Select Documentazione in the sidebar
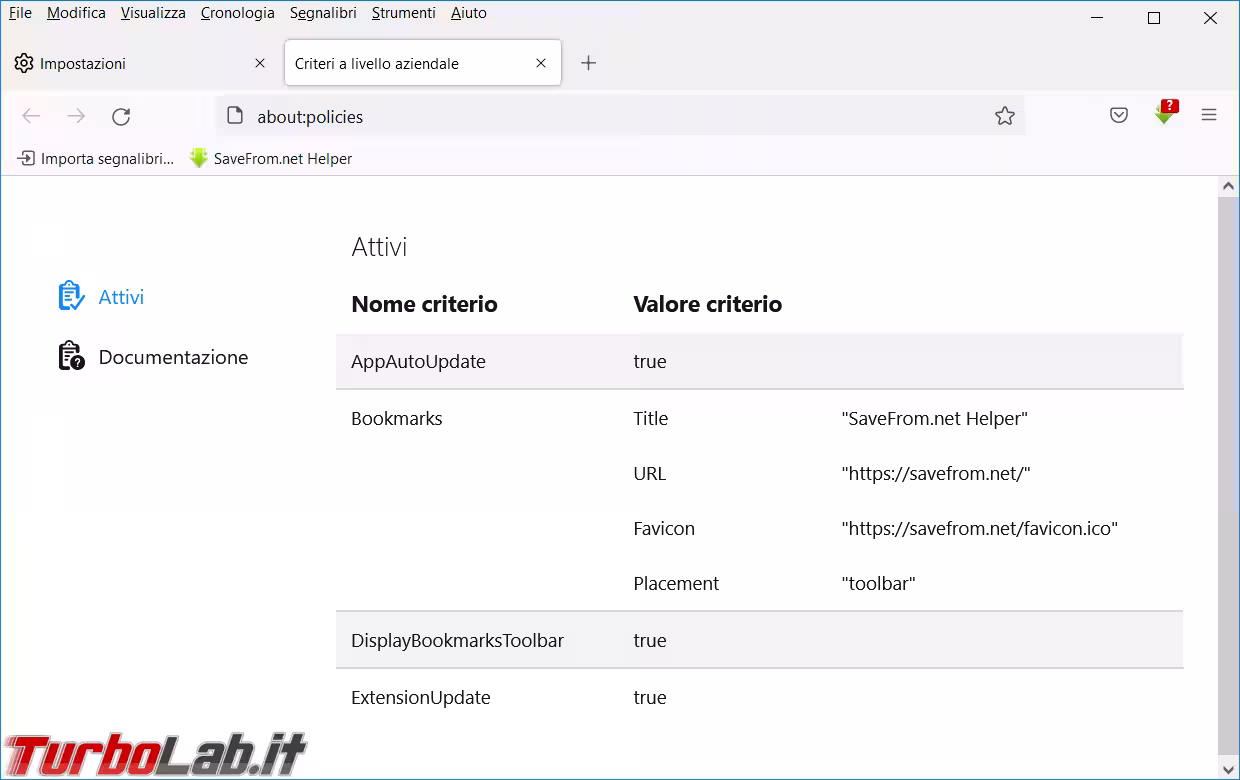Screen dimensions: 1240x780 click(x=173, y=357)
